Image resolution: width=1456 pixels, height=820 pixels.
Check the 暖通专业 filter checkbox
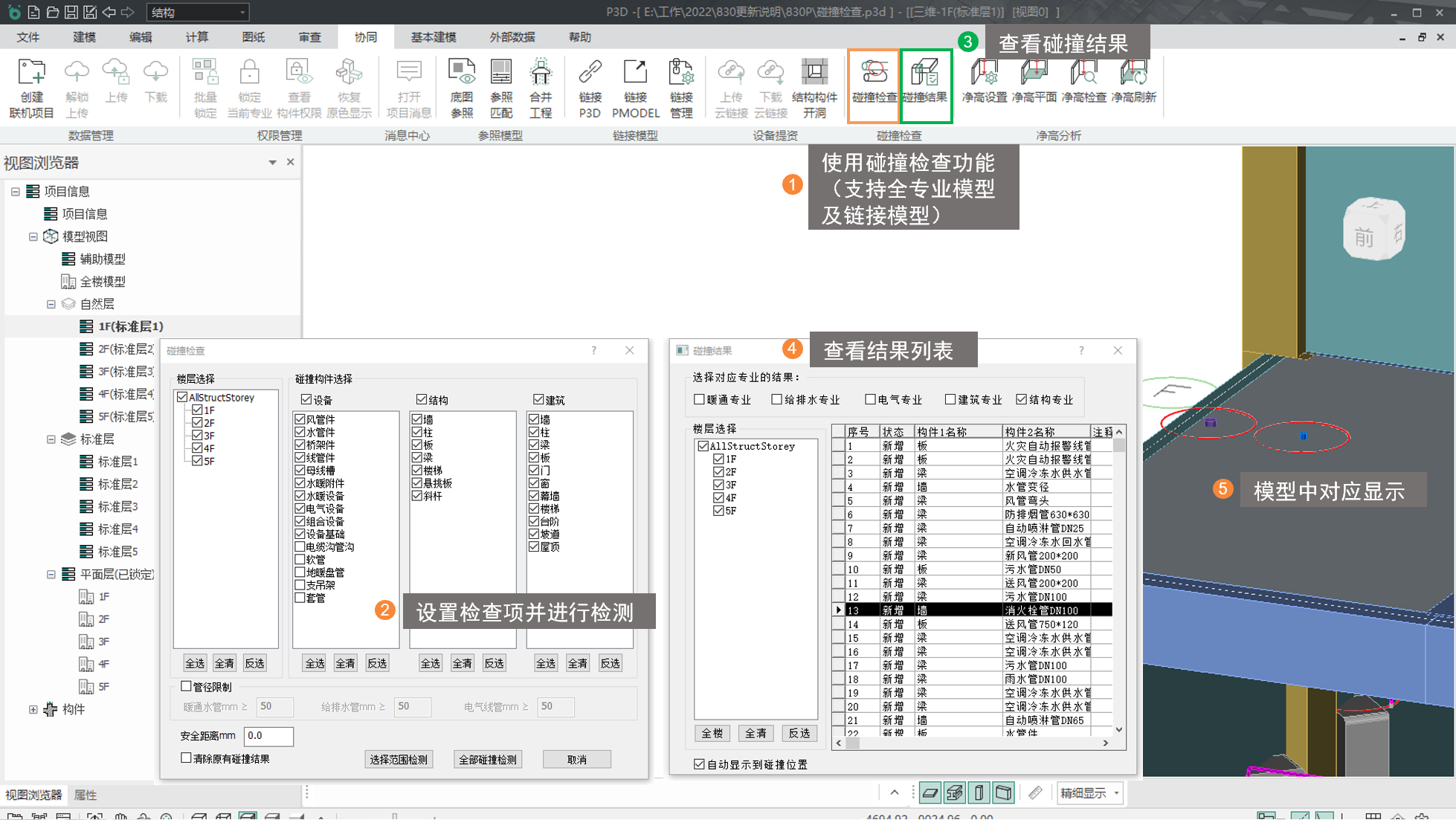click(699, 399)
